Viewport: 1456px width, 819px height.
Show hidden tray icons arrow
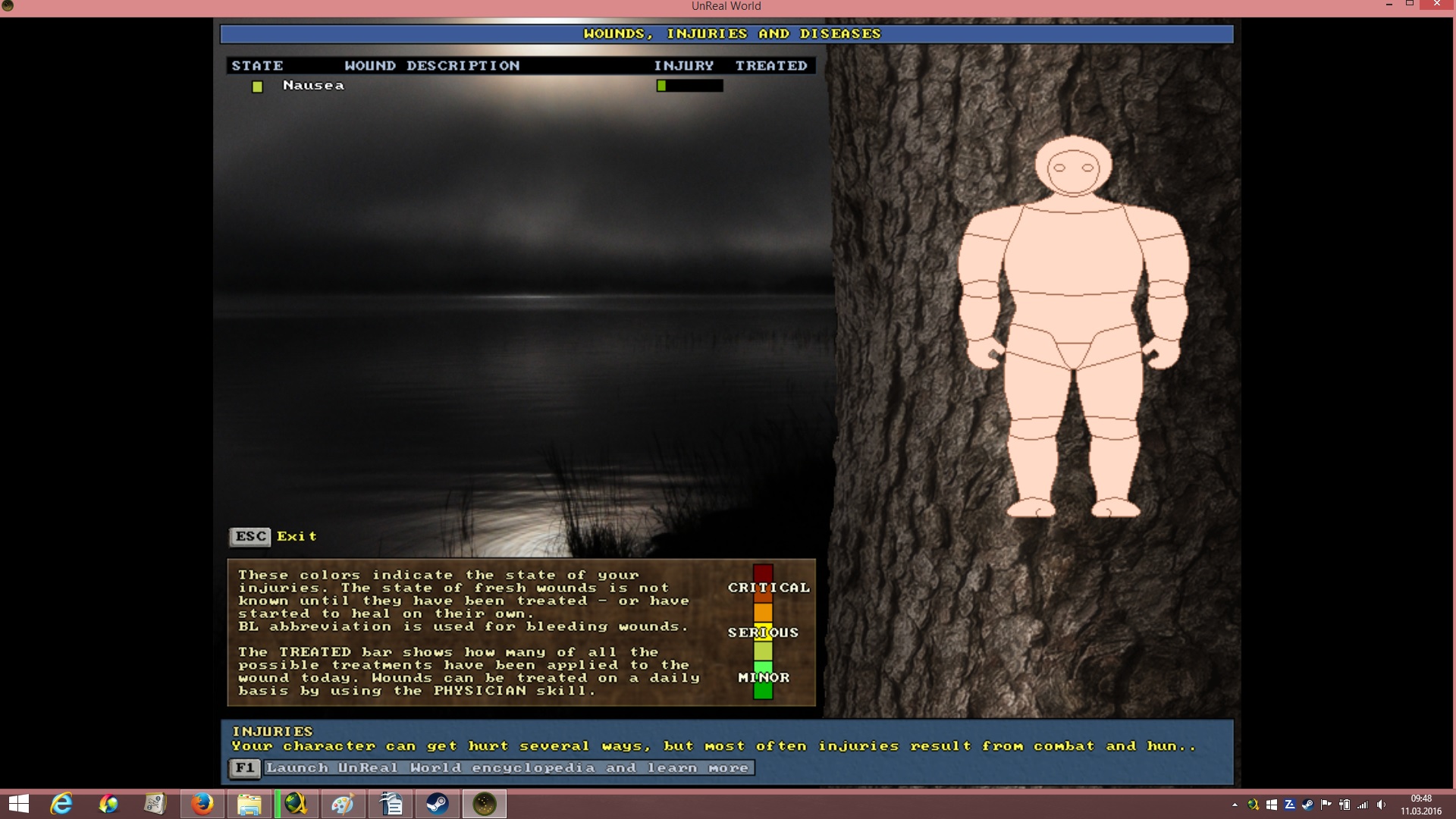click(x=1235, y=805)
